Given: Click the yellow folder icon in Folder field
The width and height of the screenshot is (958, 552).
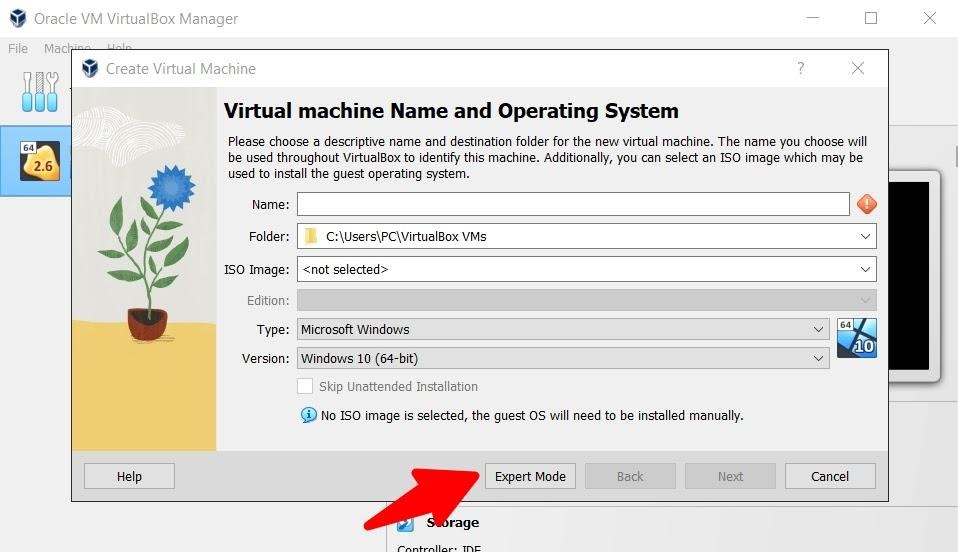Looking at the screenshot, I should [x=311, y=237].
